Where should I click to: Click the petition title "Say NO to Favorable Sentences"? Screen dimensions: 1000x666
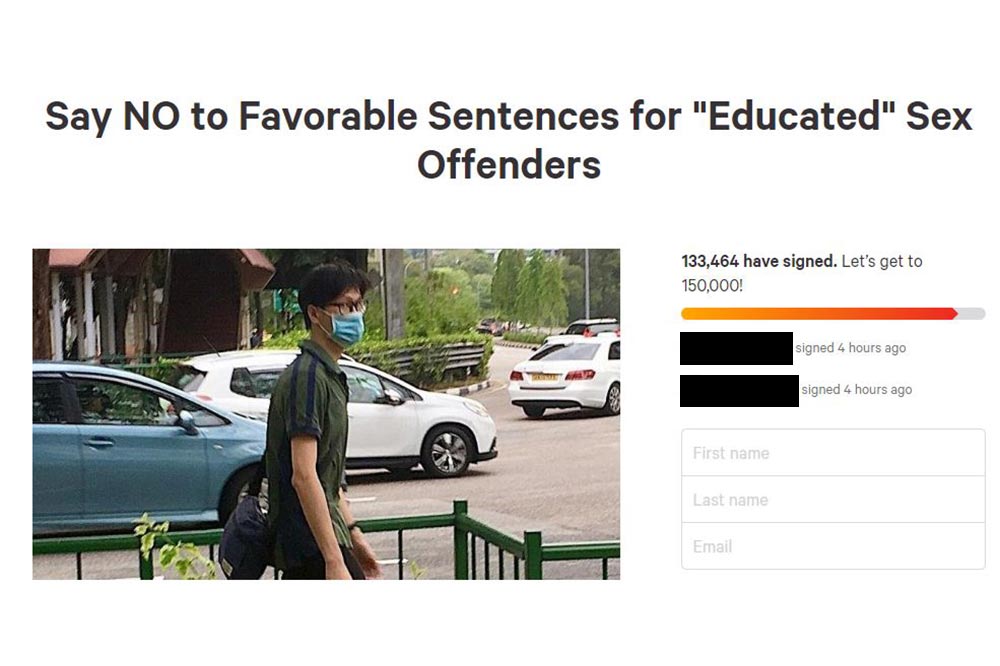[333, 117]
